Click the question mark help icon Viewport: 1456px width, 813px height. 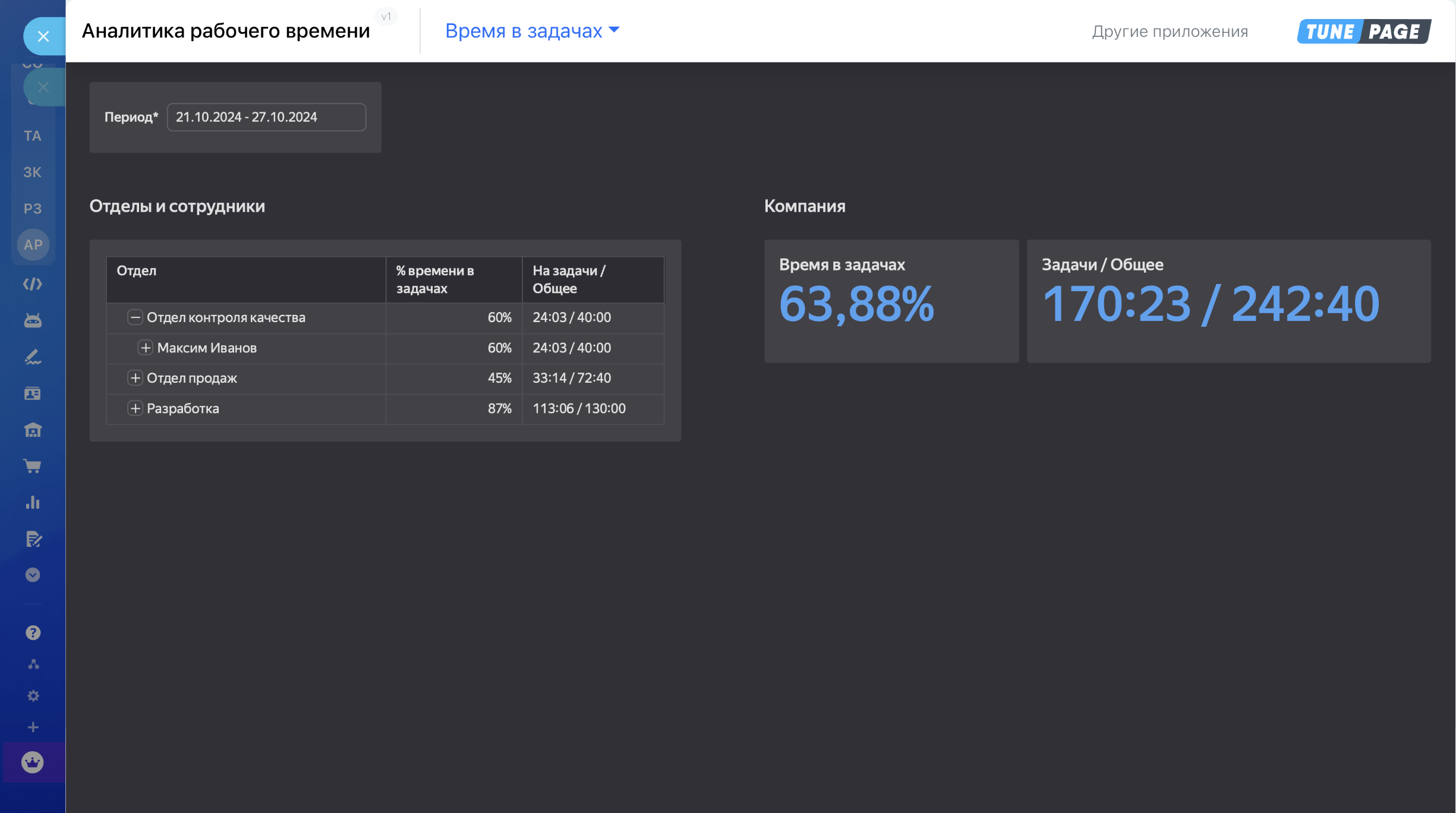(x=33, y=633)
